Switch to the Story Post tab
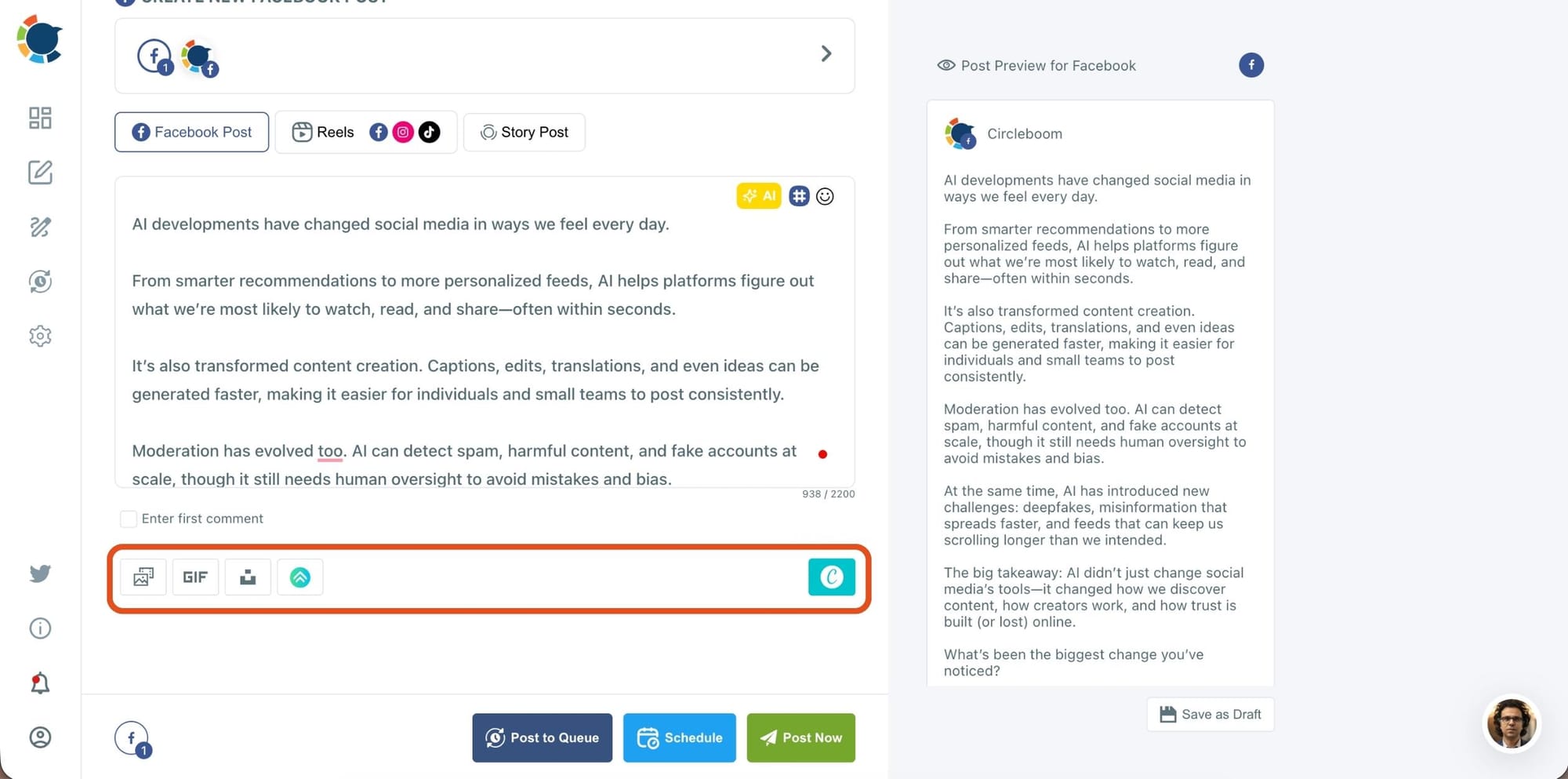Viewport: 1568px width, 779px height. pos(524,132)
